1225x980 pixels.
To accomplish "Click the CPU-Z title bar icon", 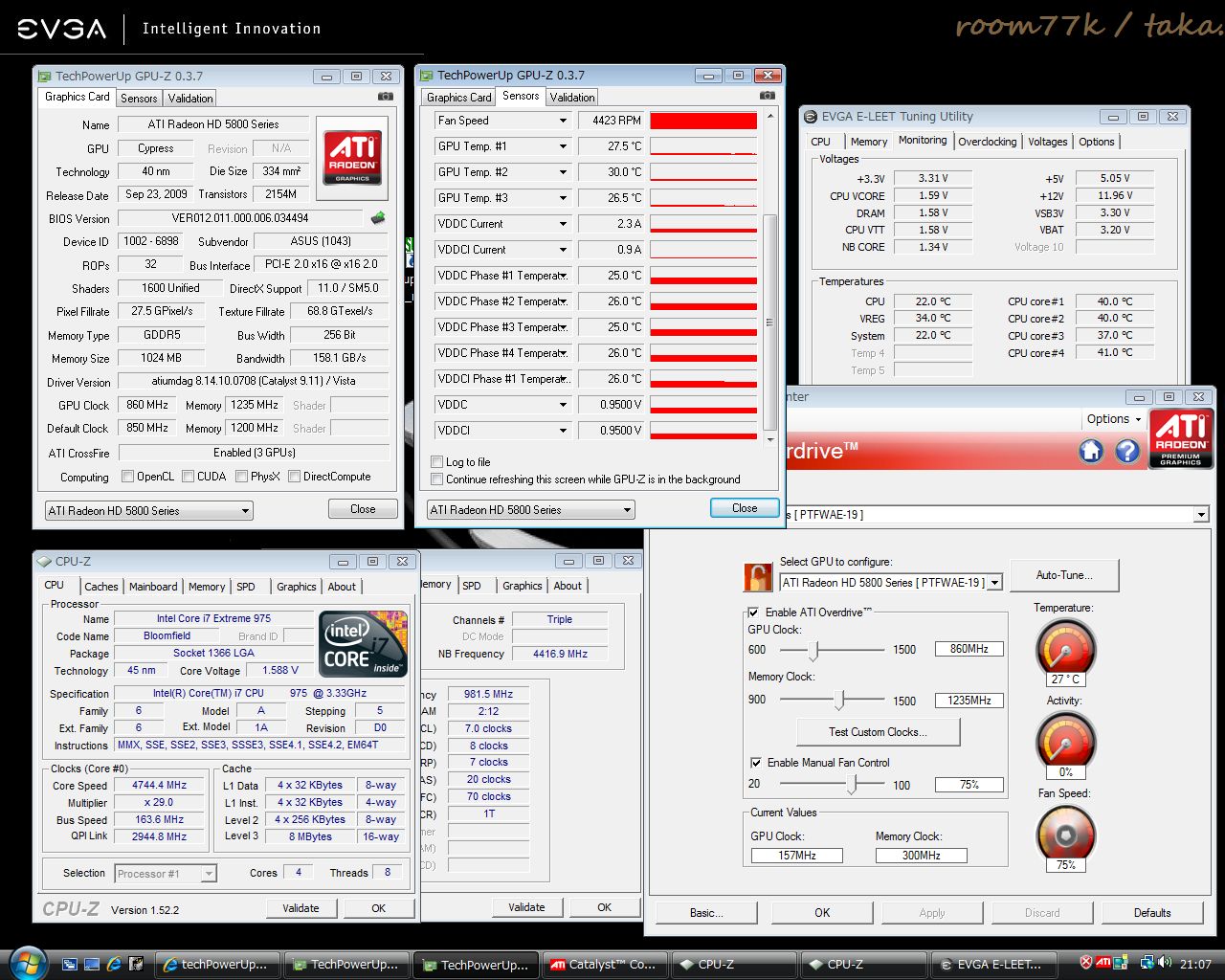I will 44,562.
